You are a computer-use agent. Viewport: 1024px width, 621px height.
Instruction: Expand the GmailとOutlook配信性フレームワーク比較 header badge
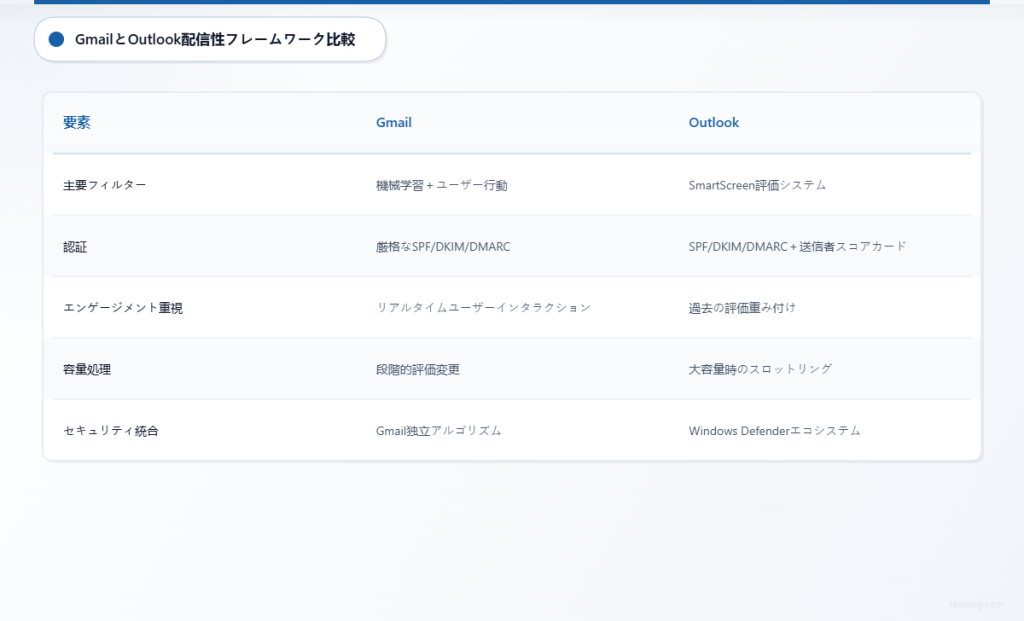point(210,39)
